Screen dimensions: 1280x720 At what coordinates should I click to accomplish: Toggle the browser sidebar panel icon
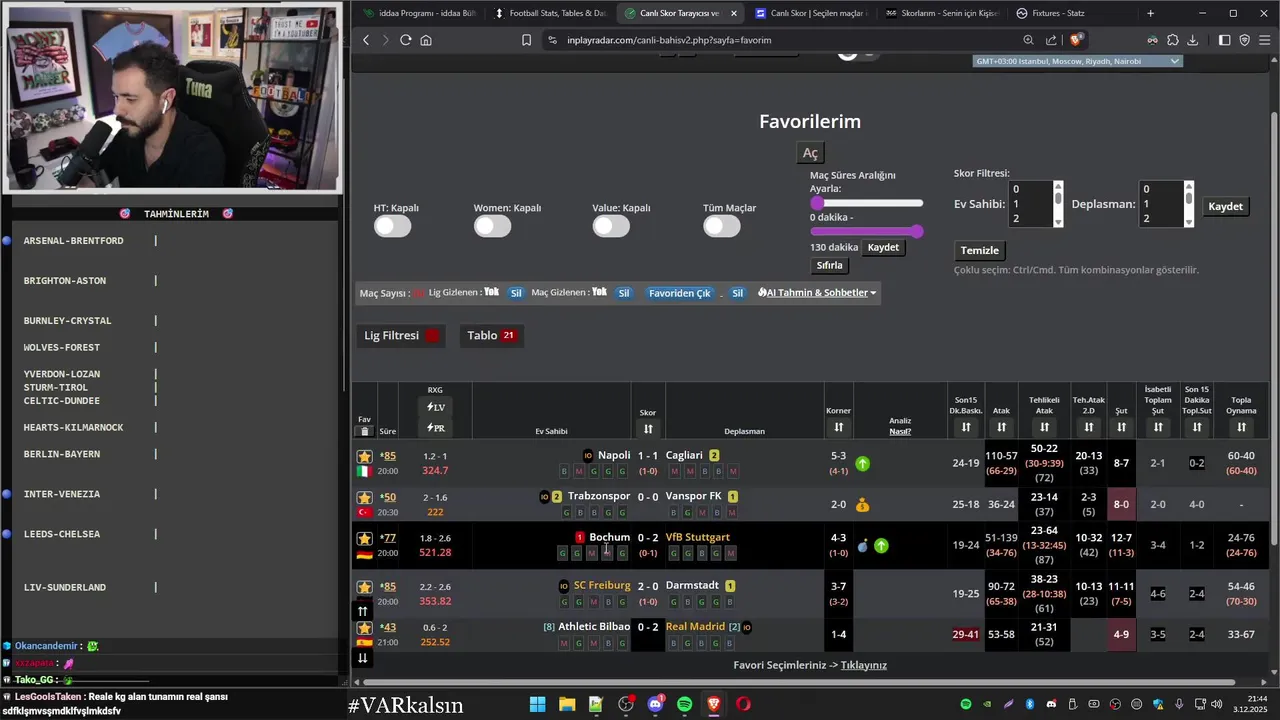click(x=1225, y=40)
